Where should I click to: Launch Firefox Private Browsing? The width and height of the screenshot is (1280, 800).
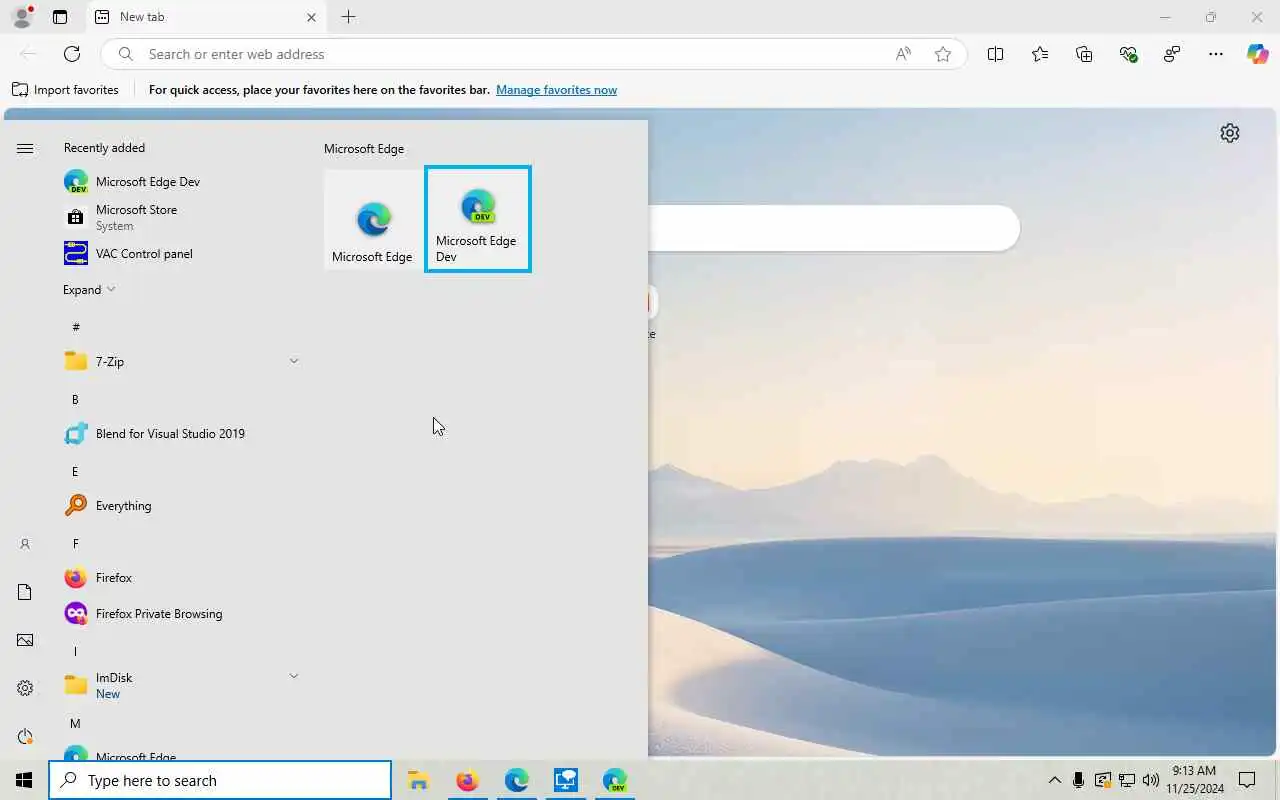180,613
